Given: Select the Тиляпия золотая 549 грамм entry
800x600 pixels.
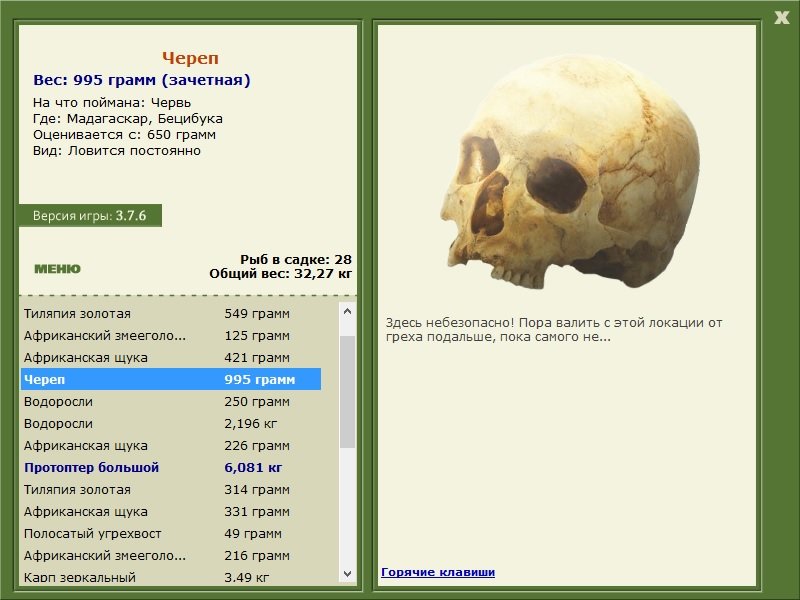Looking at the screenshot, I should [171, 313].
